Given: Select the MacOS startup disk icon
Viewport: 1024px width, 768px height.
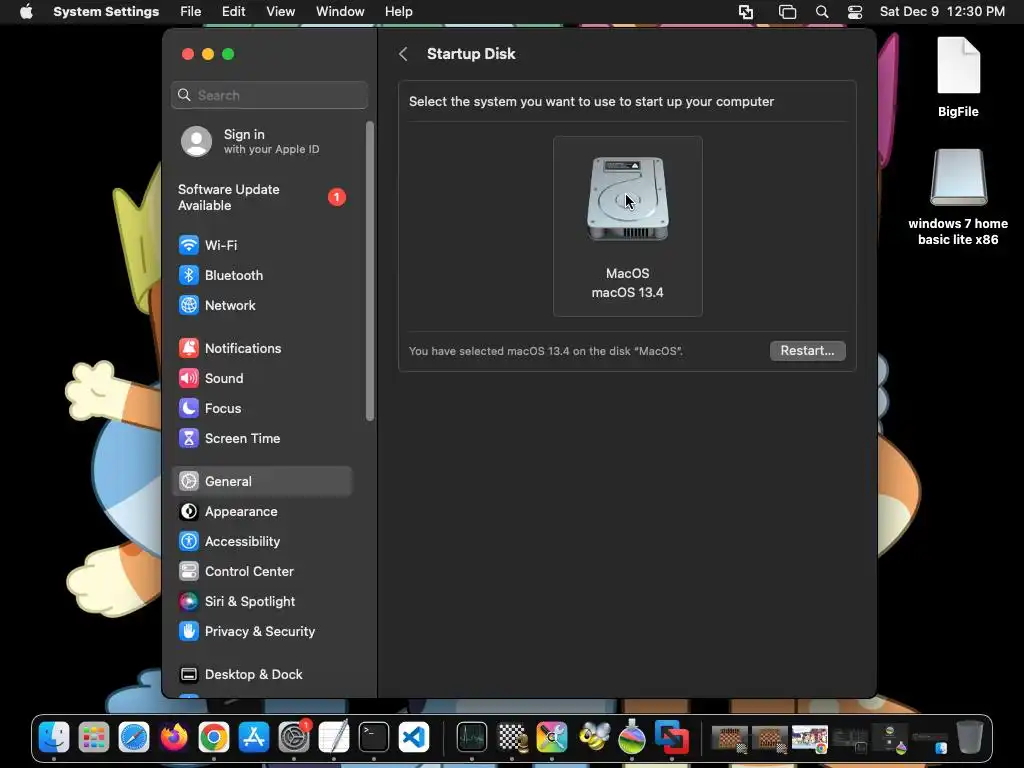Looking at the screenshot, I should [x=628, y=199].
